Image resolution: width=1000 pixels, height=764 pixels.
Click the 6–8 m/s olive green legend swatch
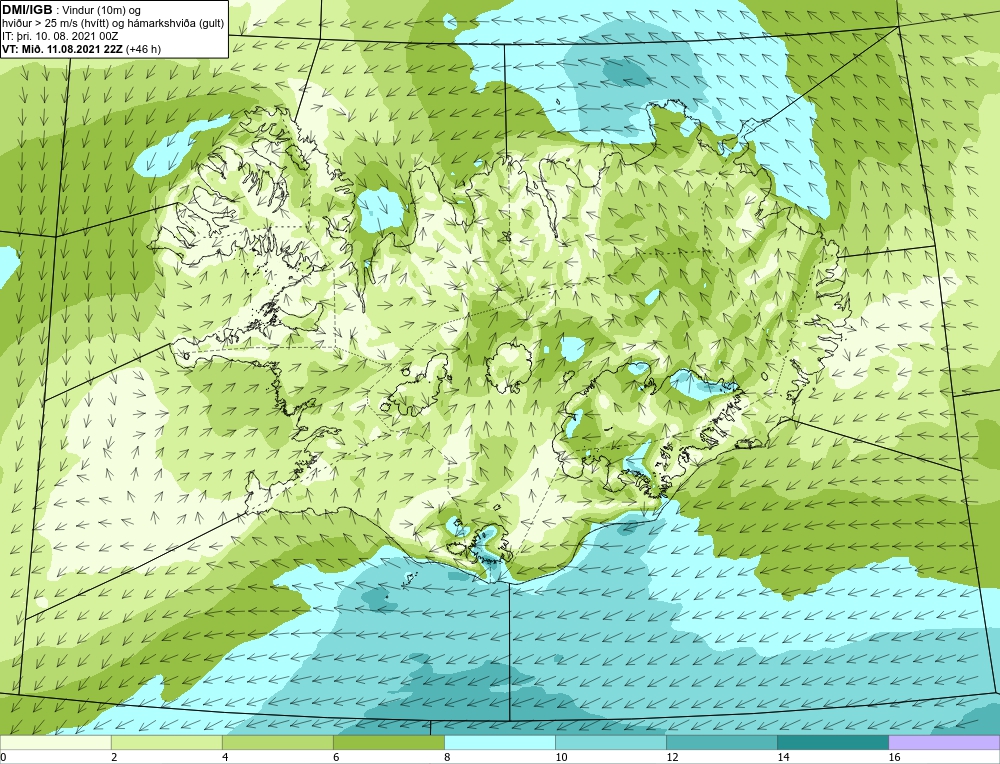(388, 742)
